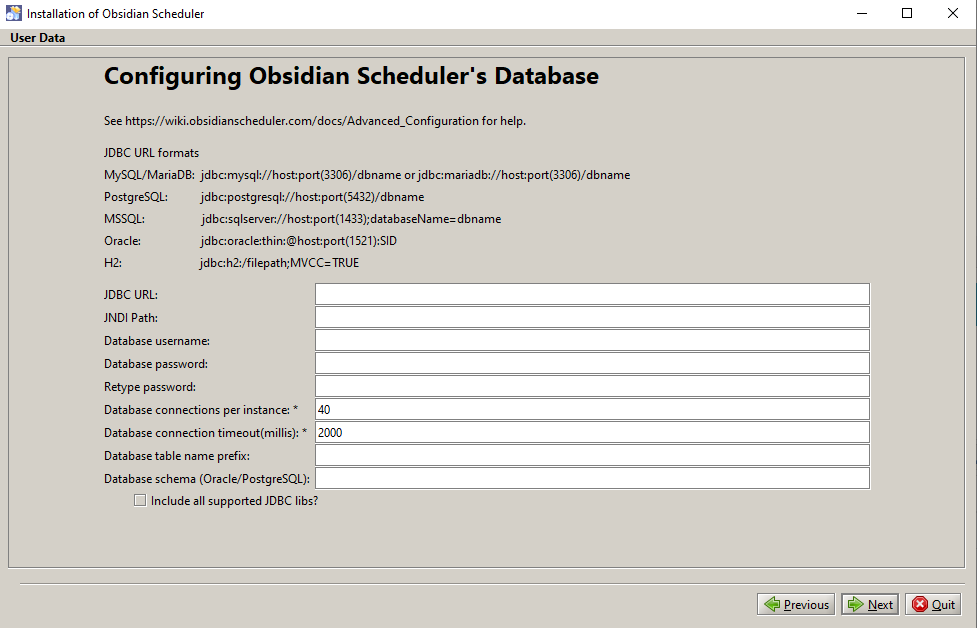
Task: Edit the connection timeout field showing 2000
Action: click(x=592, y=432)
